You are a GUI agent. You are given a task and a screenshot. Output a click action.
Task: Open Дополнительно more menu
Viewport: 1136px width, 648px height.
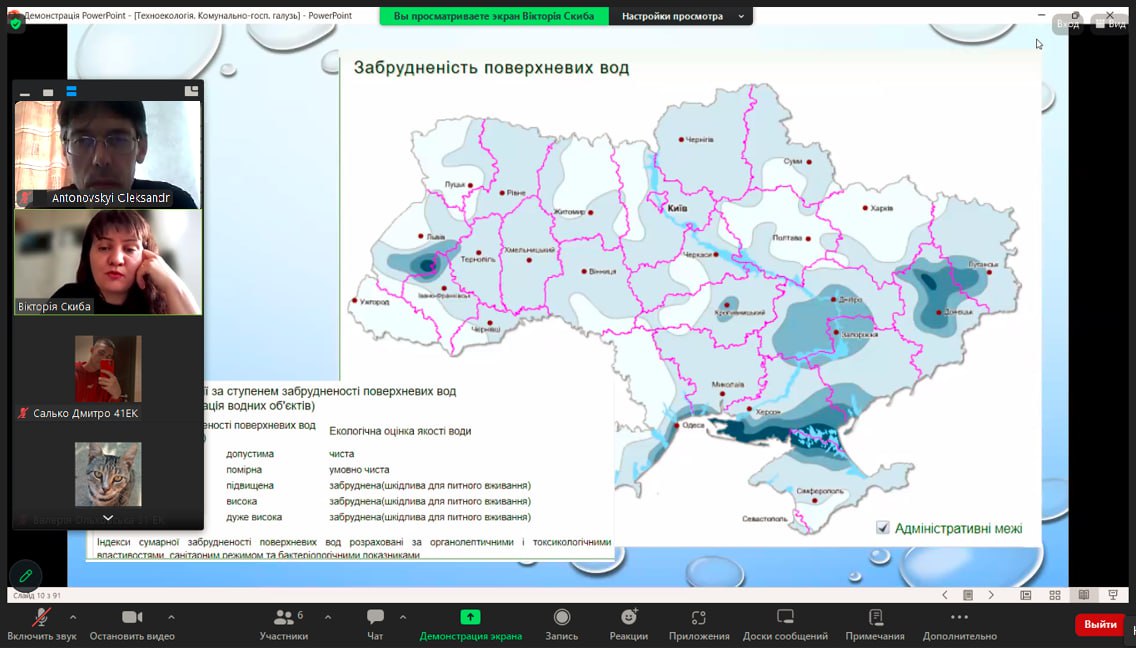959,625
